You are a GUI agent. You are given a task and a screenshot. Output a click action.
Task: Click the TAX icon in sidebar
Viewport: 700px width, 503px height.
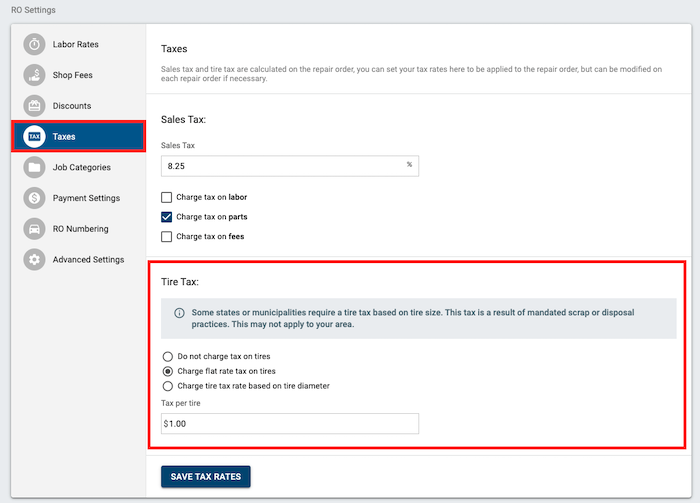pyautogui.click(x=34, y=137)
